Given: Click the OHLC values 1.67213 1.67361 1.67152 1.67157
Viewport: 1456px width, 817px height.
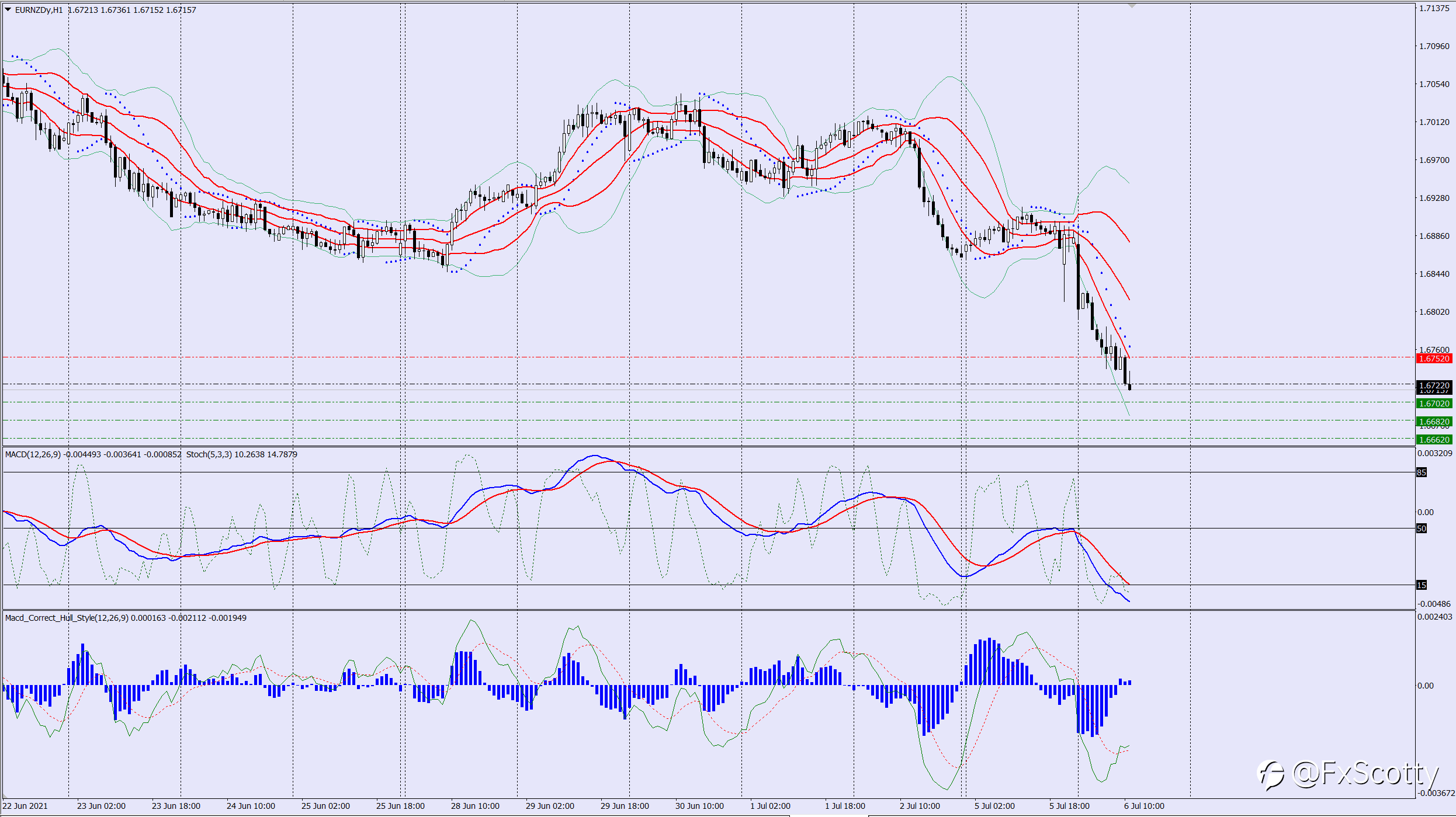Looking at the screenshot, I should 132,10.
